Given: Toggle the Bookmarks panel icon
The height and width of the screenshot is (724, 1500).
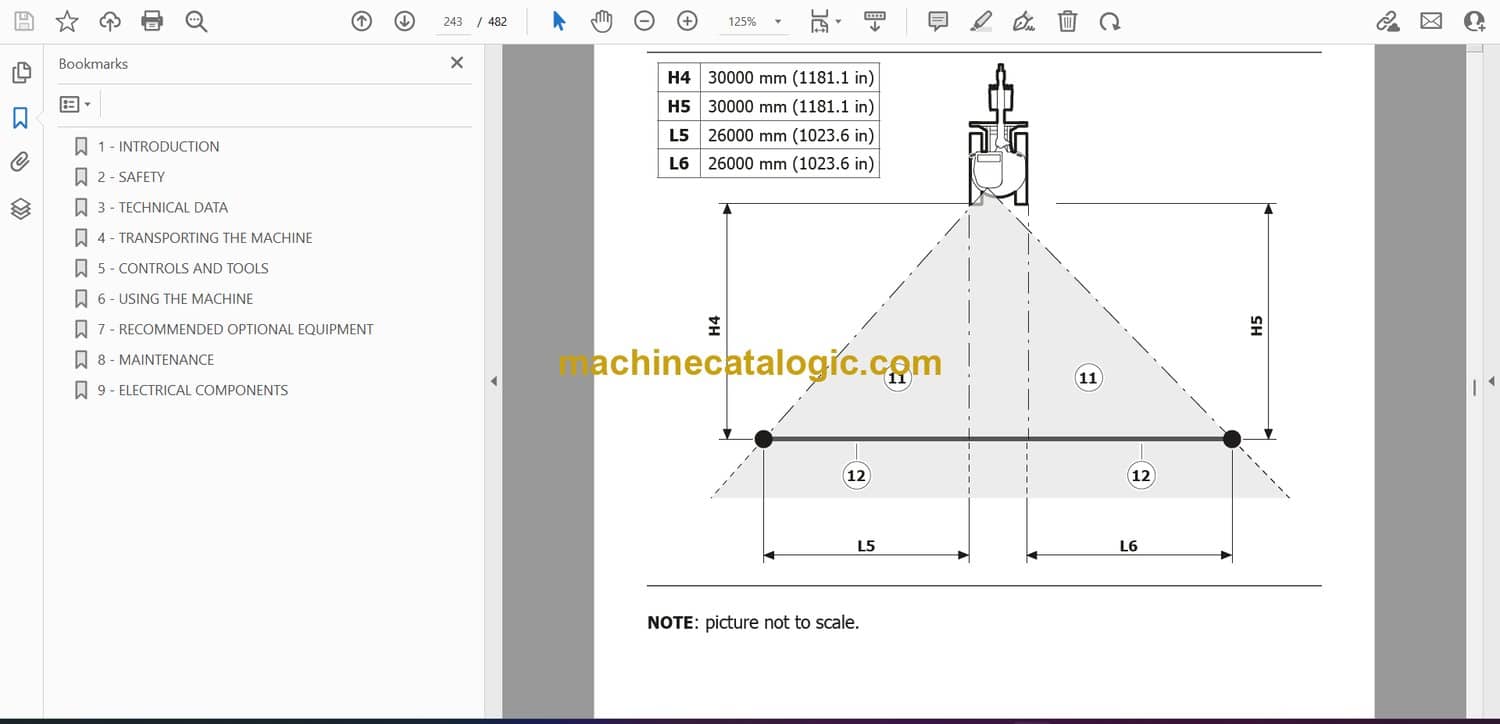Looking at the screenshot, I should [21, 118].
